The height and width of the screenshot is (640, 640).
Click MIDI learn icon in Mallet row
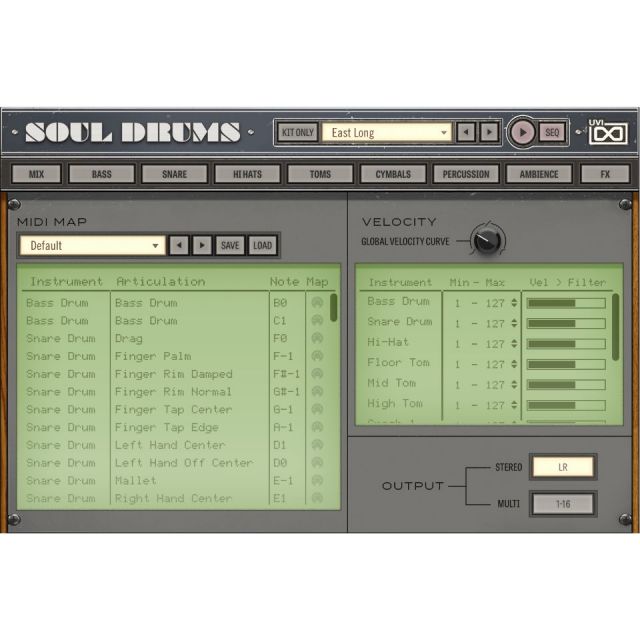click(x=317, y=480)
